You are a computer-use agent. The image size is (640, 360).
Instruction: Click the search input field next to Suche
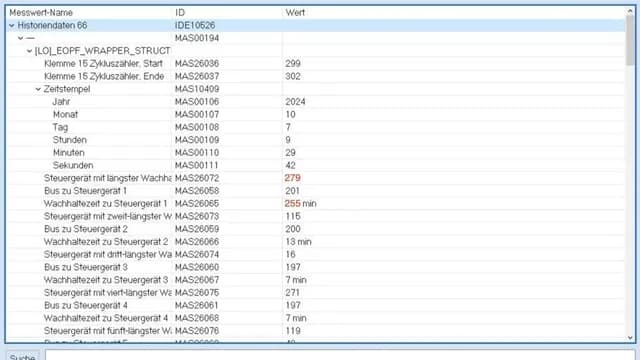340,355
